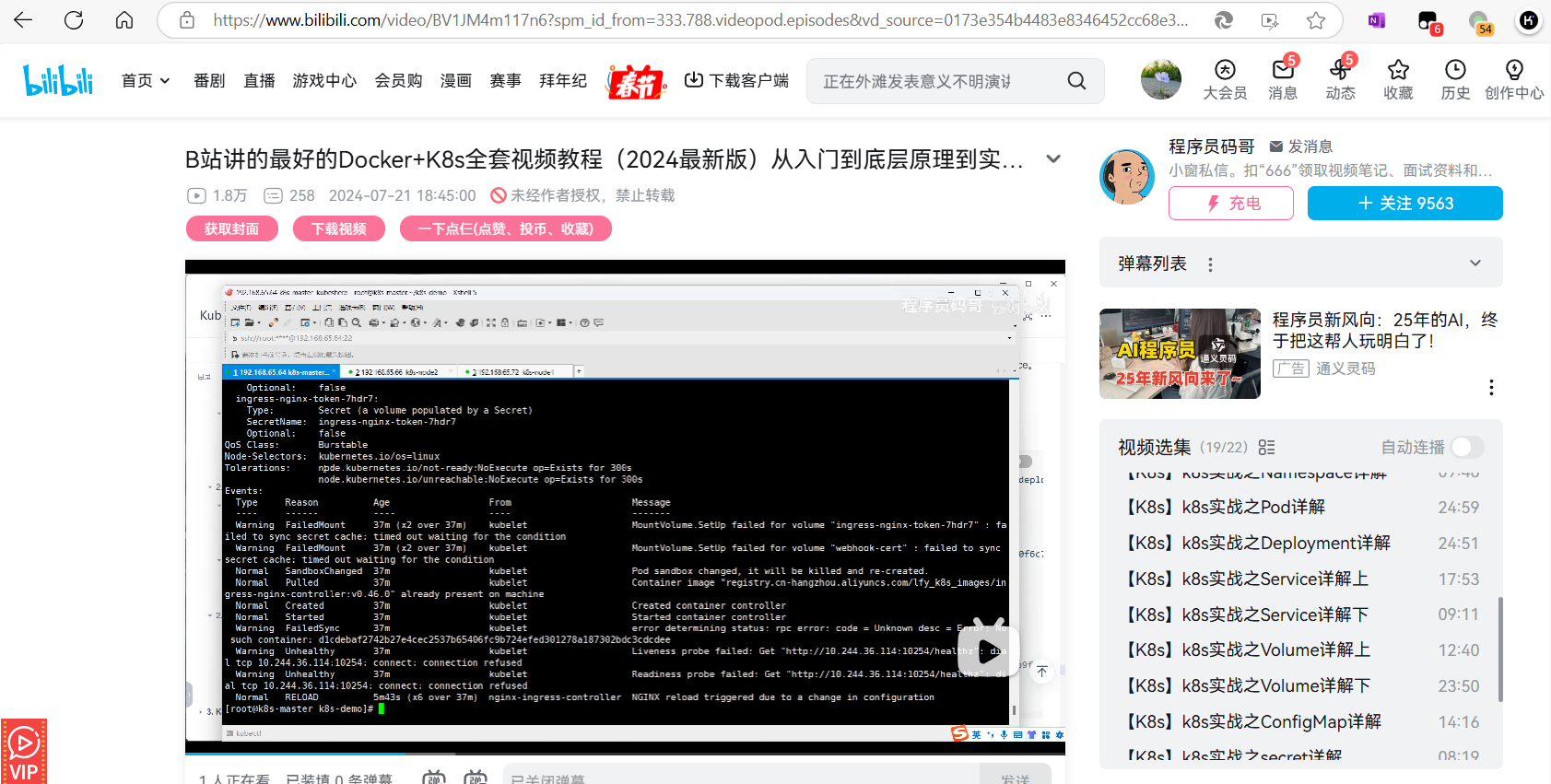
Task: Open 历史 watch history icon
Action: [1455, 79]
